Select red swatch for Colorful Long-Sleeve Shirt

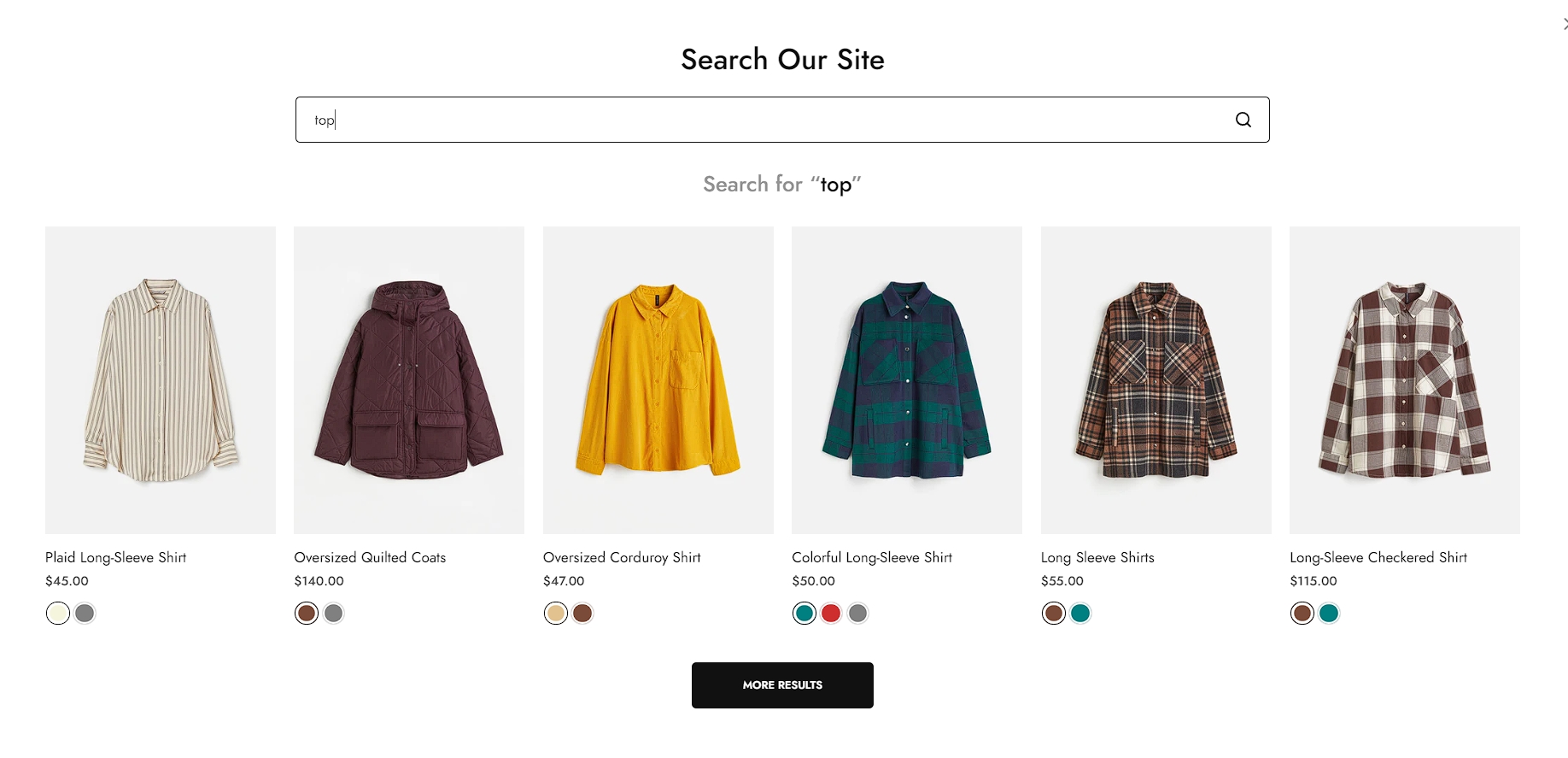[831, 614]
